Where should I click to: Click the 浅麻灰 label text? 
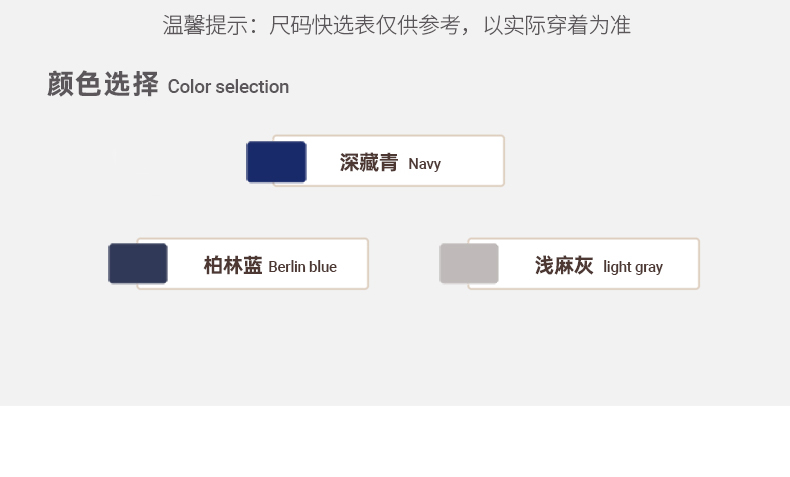tap(564, 266)
